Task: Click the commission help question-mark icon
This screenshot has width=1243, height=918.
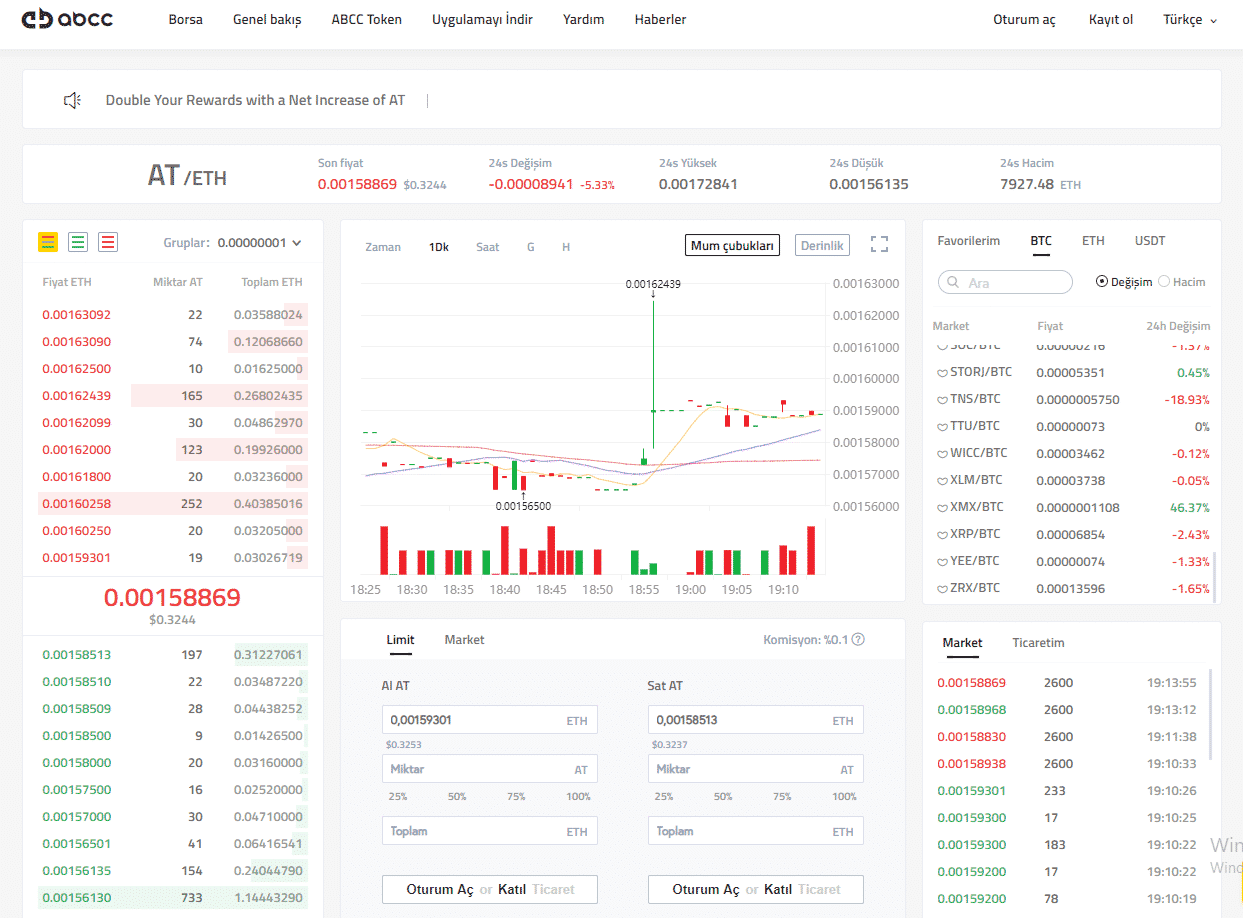Action: (x=857, y=640)
